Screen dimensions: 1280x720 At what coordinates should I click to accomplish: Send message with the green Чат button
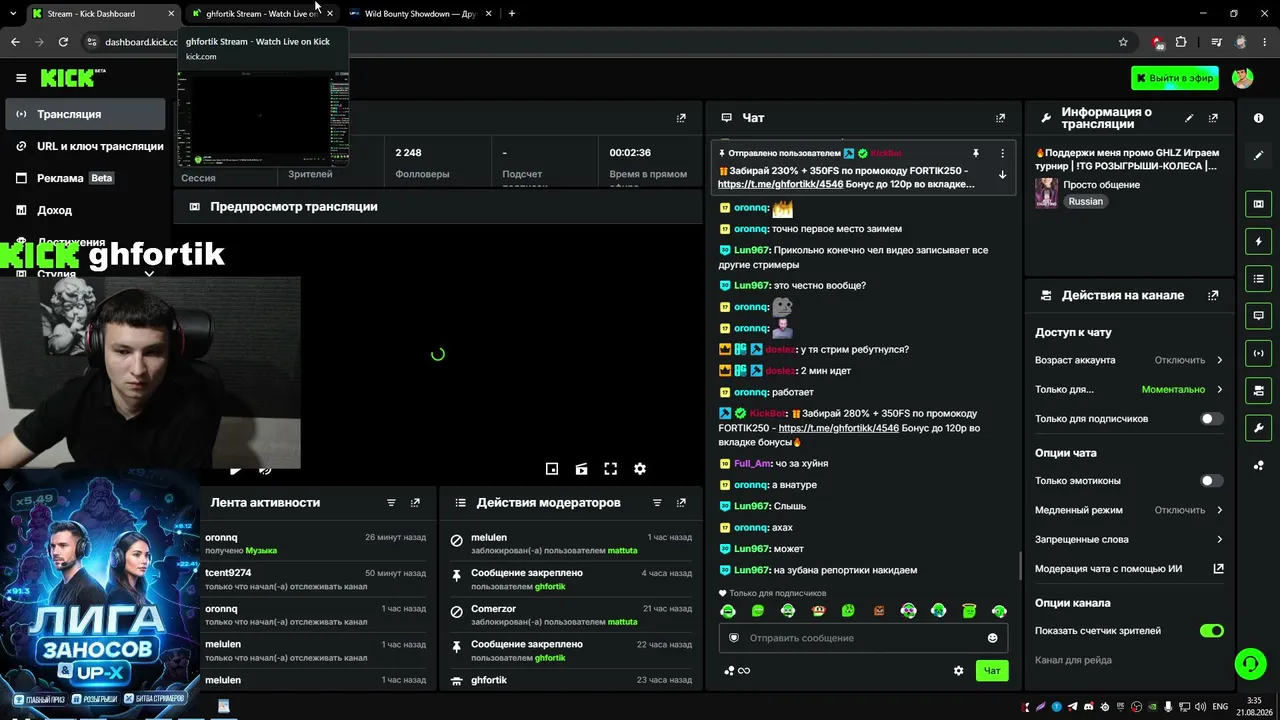(992, 671)
